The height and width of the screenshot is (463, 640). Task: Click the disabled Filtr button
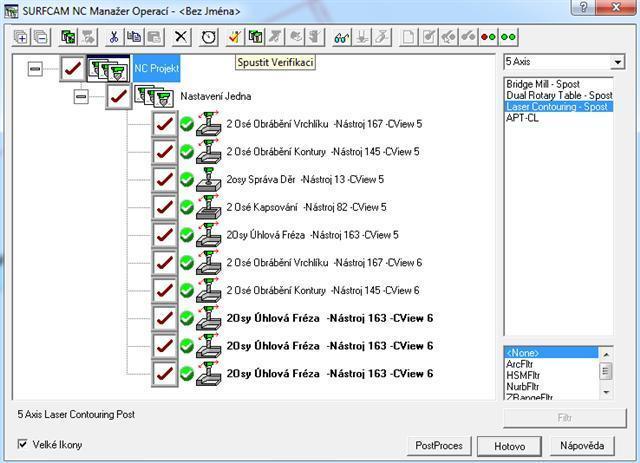pos(565,418)
